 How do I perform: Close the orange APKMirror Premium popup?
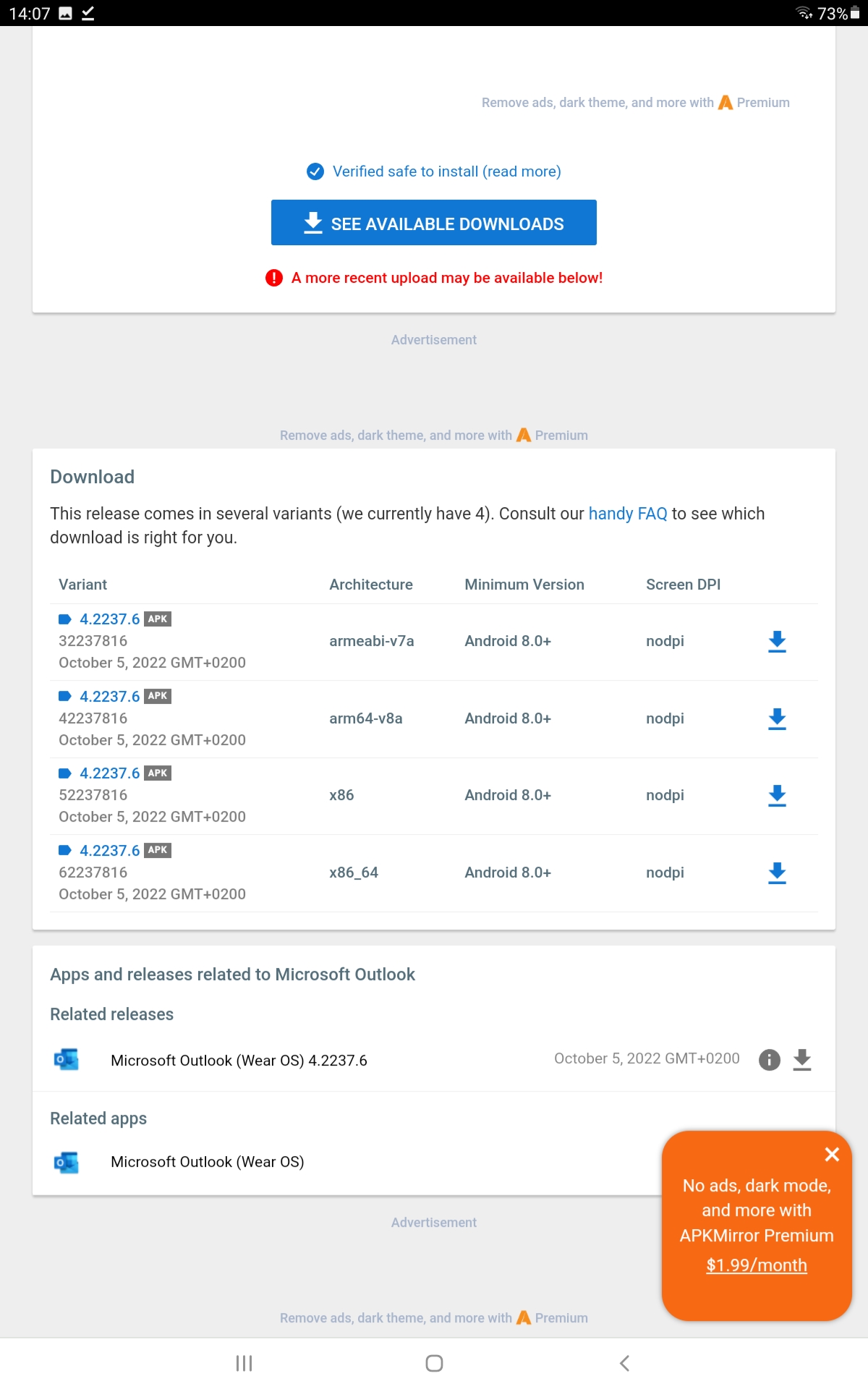(x=832, y=1155)
